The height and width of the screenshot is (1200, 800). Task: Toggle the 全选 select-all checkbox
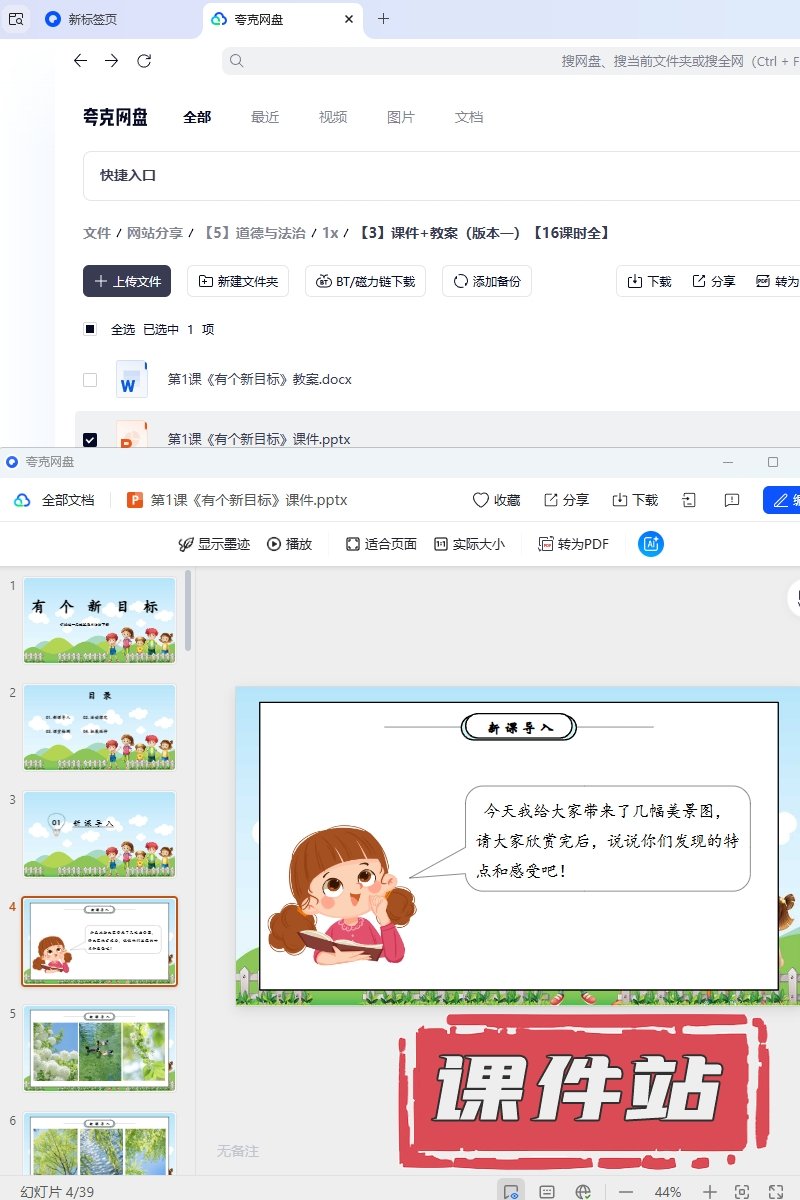90,329
